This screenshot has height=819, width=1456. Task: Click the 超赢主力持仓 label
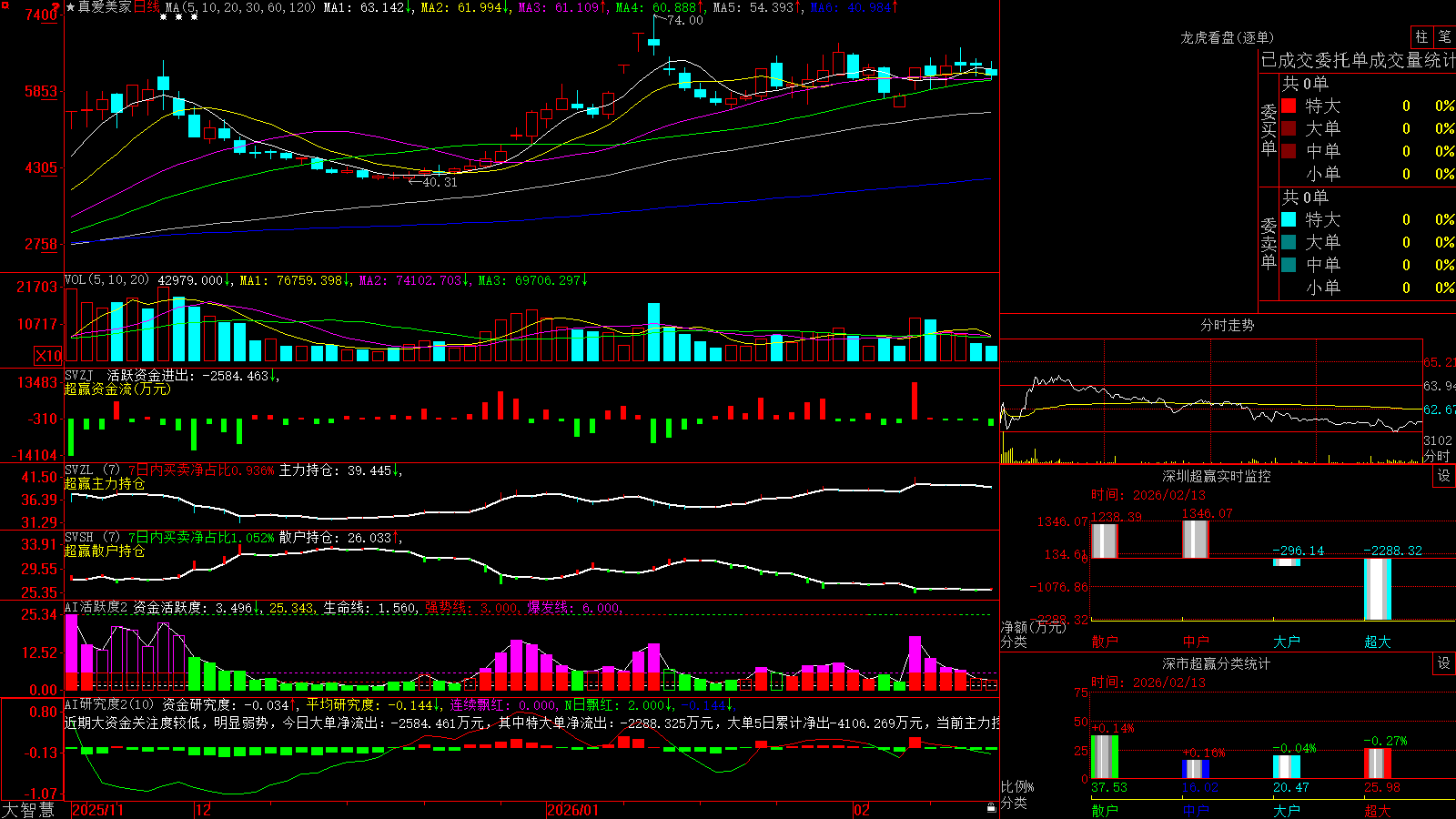(105, 483)
